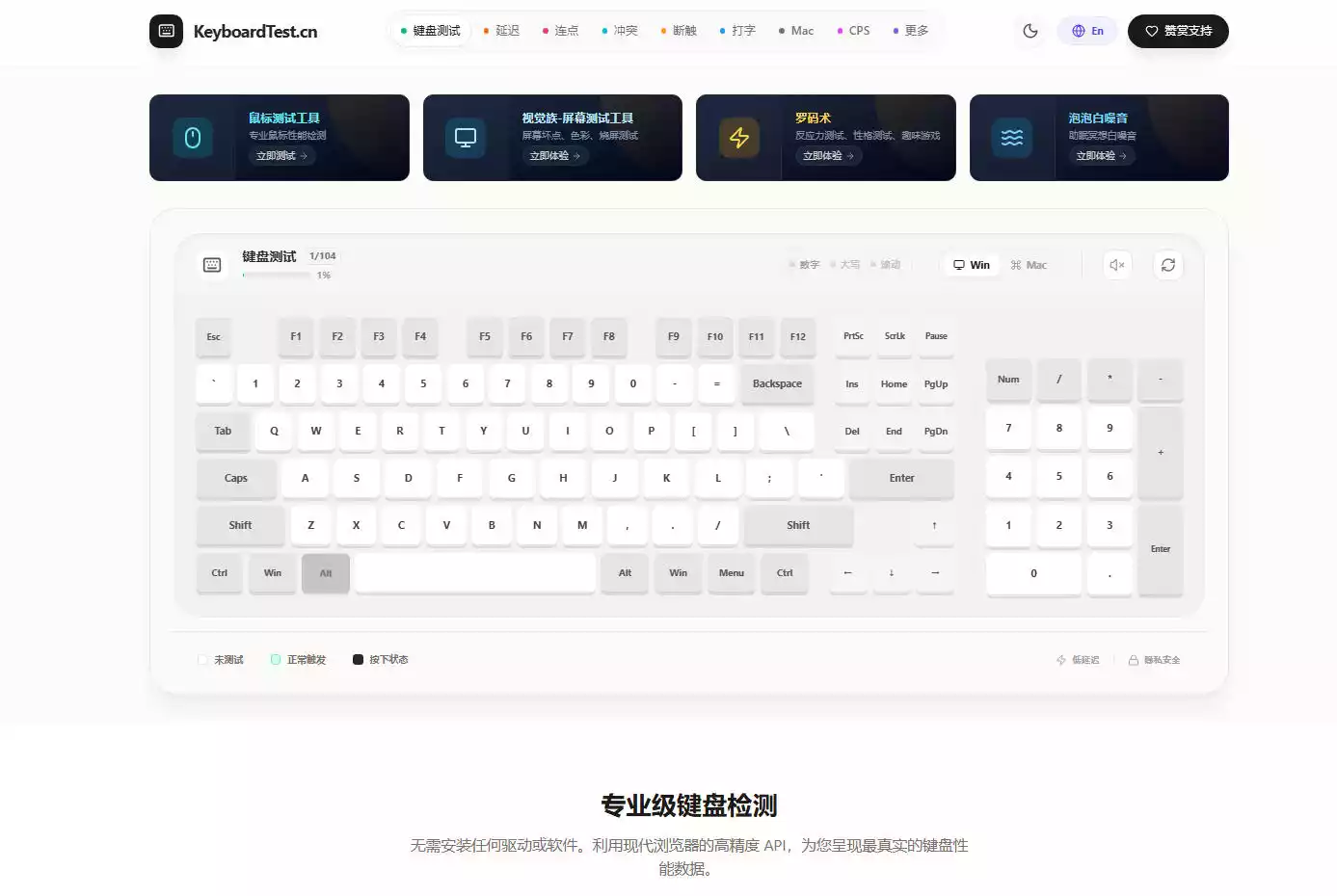1337x896 pixels.
Task: Click the monitor icon on screen test card
Action: (466, 138)
